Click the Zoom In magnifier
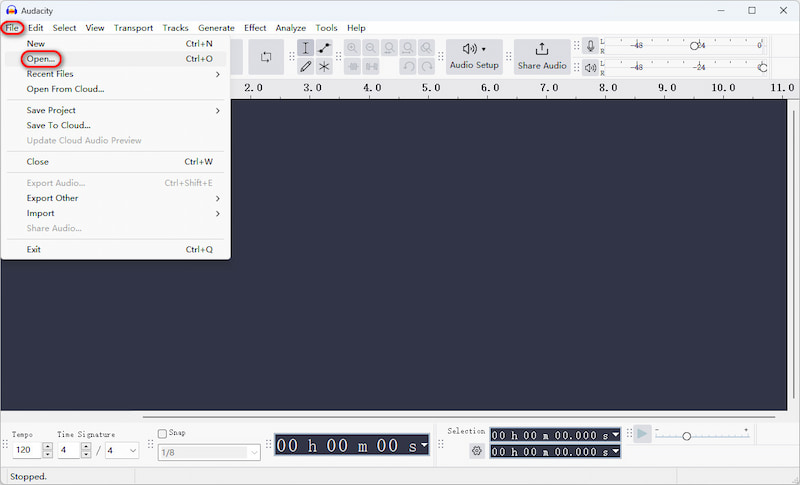The height and width of the screenshot is (485, 800). click(x=352, y=48)
